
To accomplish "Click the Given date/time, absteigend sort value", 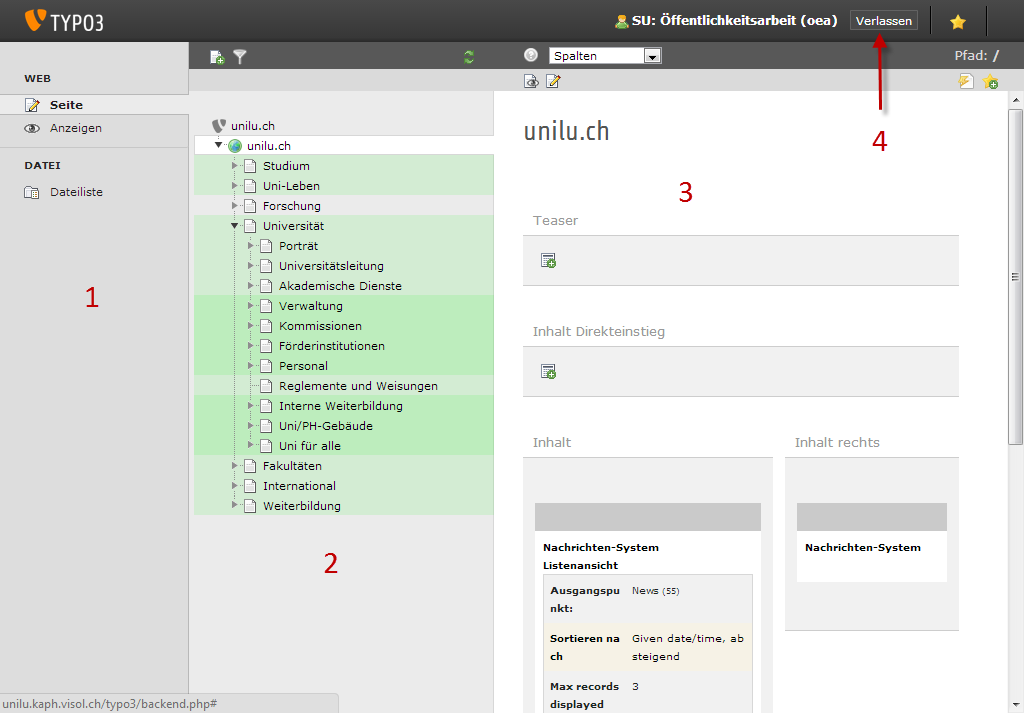I will (x=688, y=648).
